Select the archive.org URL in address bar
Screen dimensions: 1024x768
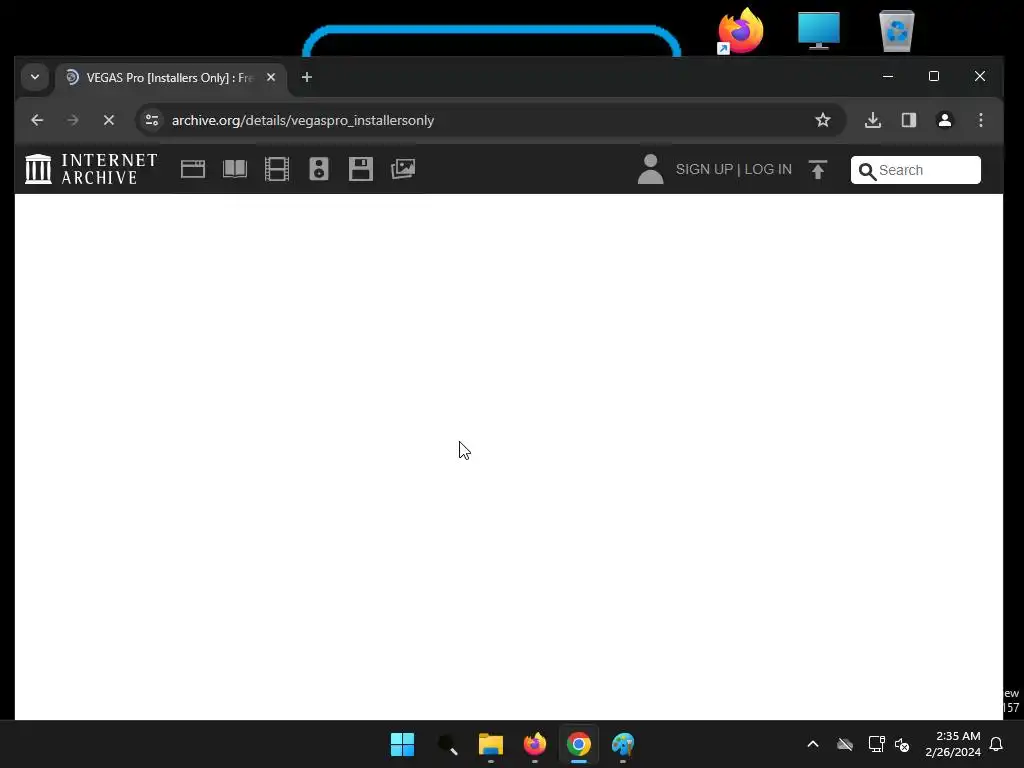302,120
